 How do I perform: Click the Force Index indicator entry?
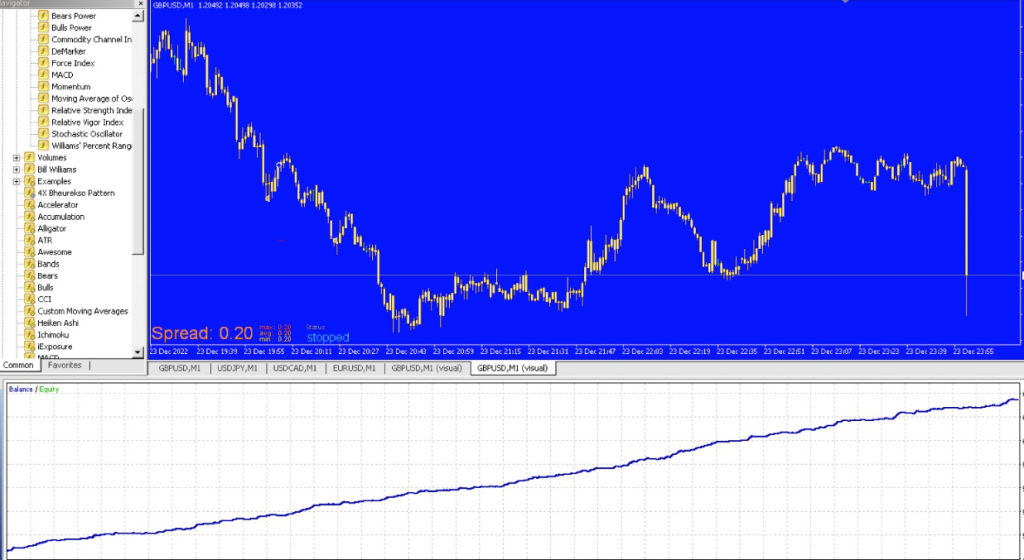pos(73,63)
